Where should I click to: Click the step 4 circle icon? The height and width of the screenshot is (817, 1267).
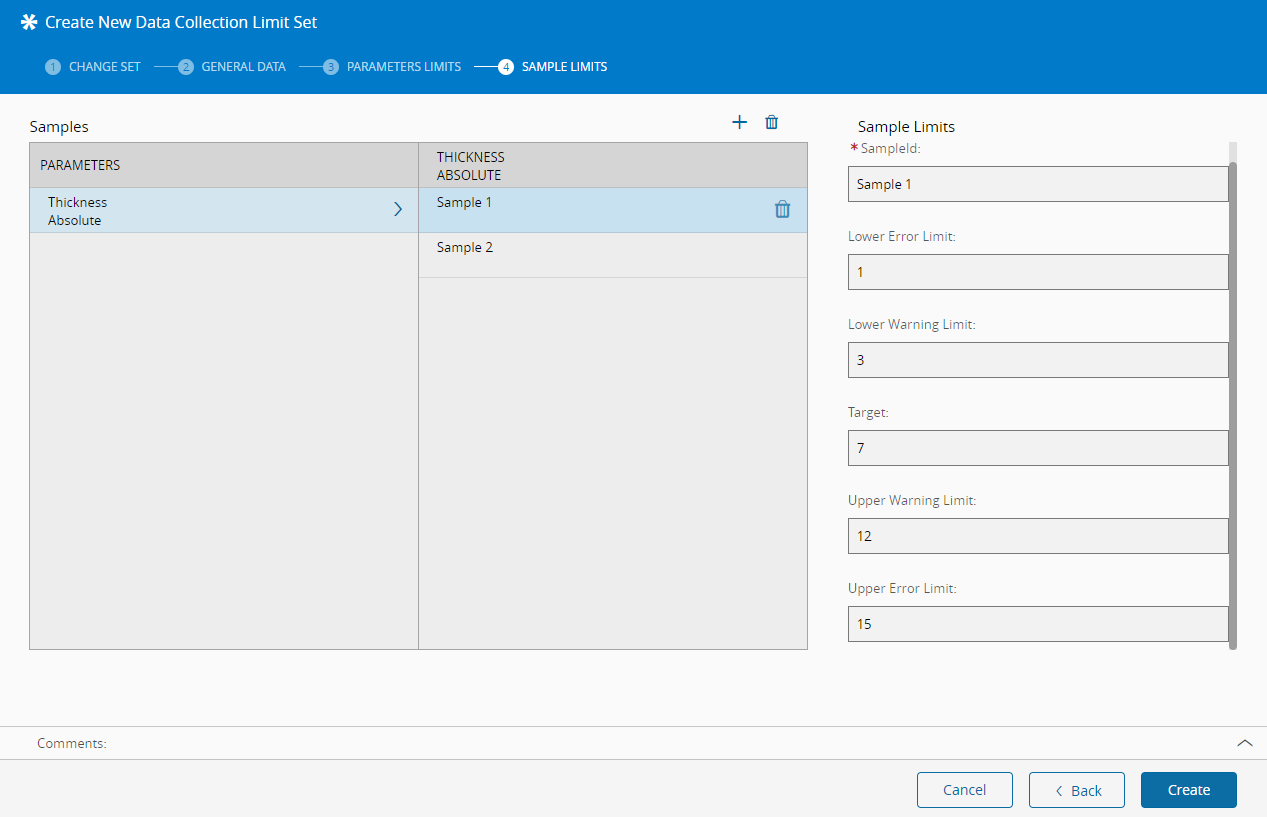(506, 67)
